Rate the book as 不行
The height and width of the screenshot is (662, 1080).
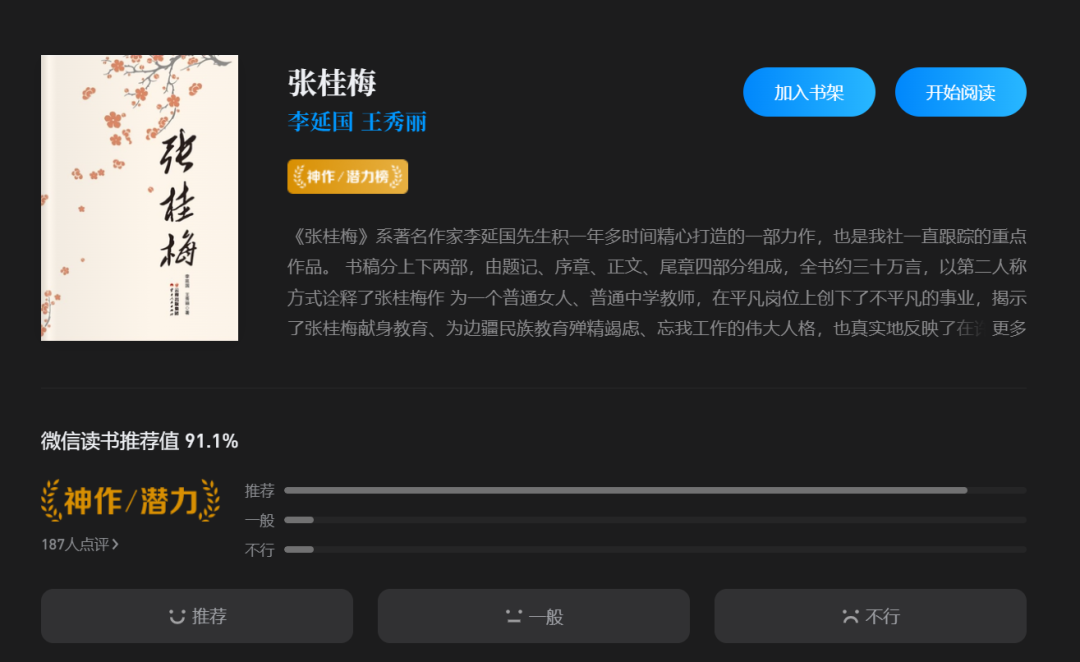point(871,616)
